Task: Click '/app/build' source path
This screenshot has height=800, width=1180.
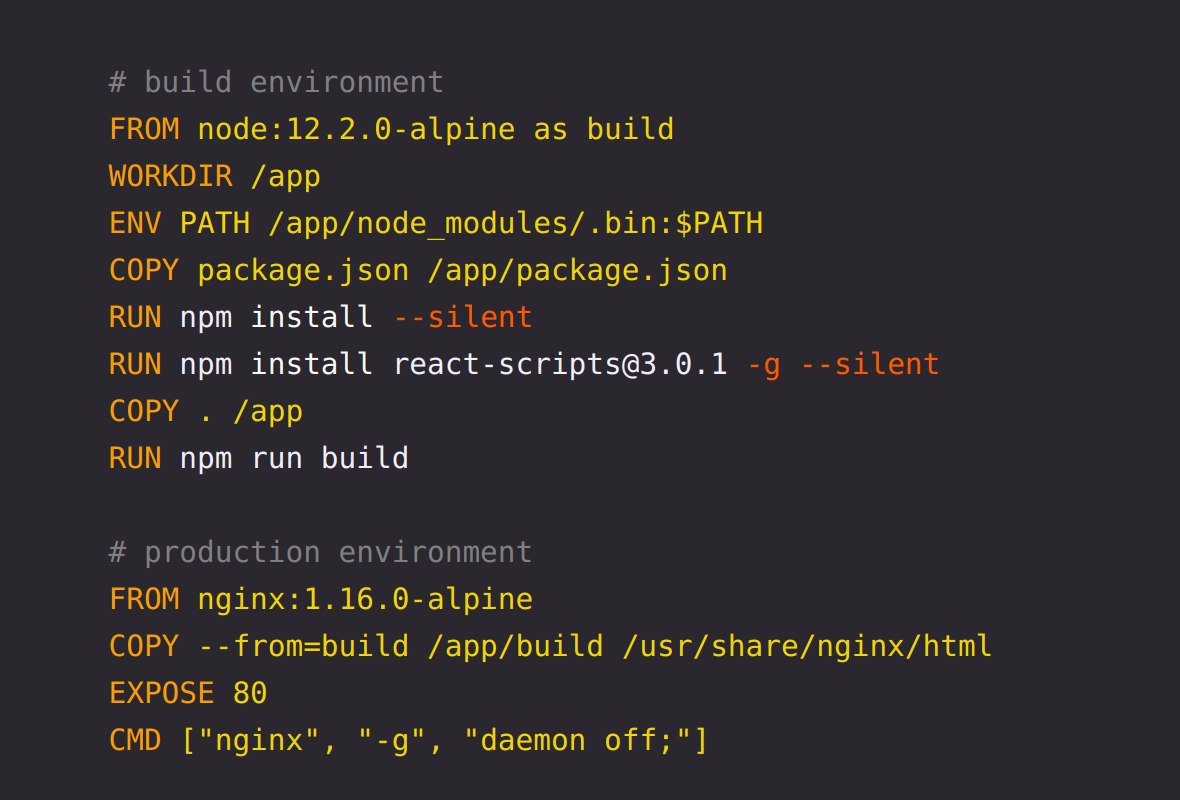Action: coord(515,646)
